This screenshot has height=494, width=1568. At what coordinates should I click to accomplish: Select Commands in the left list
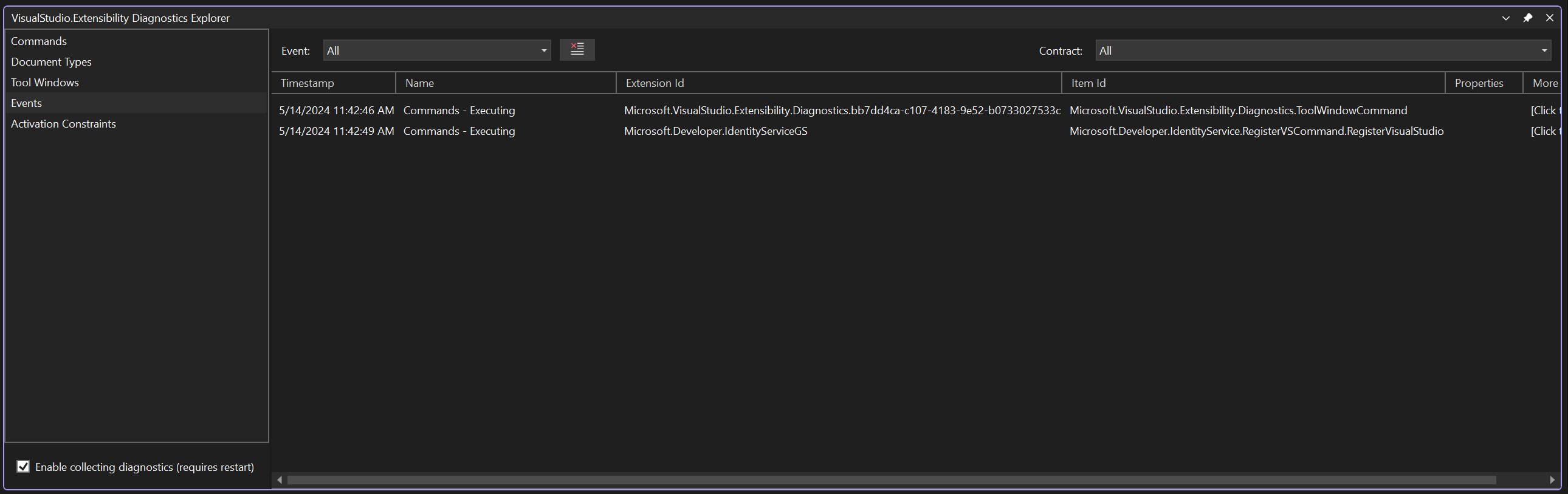point(136,41)
